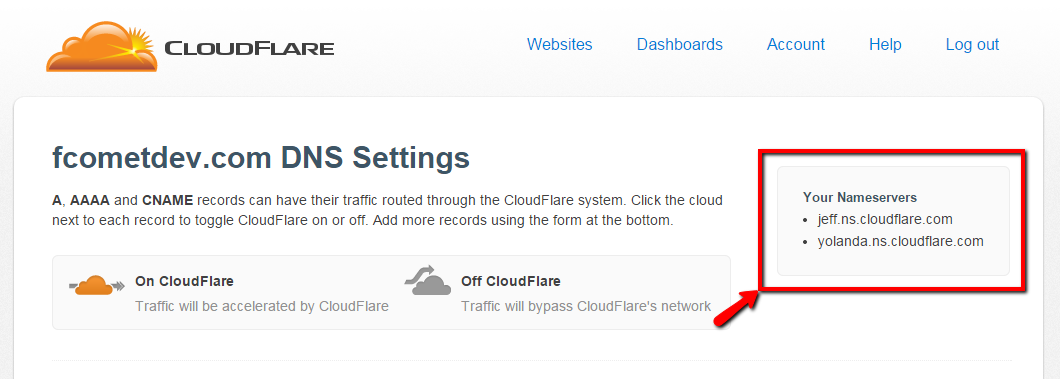Click the CloudFlare orange cloud logo
The height and width of the screenshot is (379, 1060).
[102, 46]
